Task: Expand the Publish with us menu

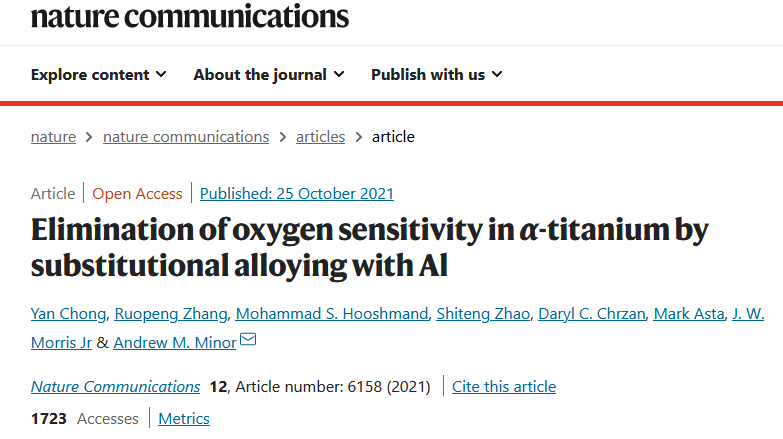Action: point(436,74)
